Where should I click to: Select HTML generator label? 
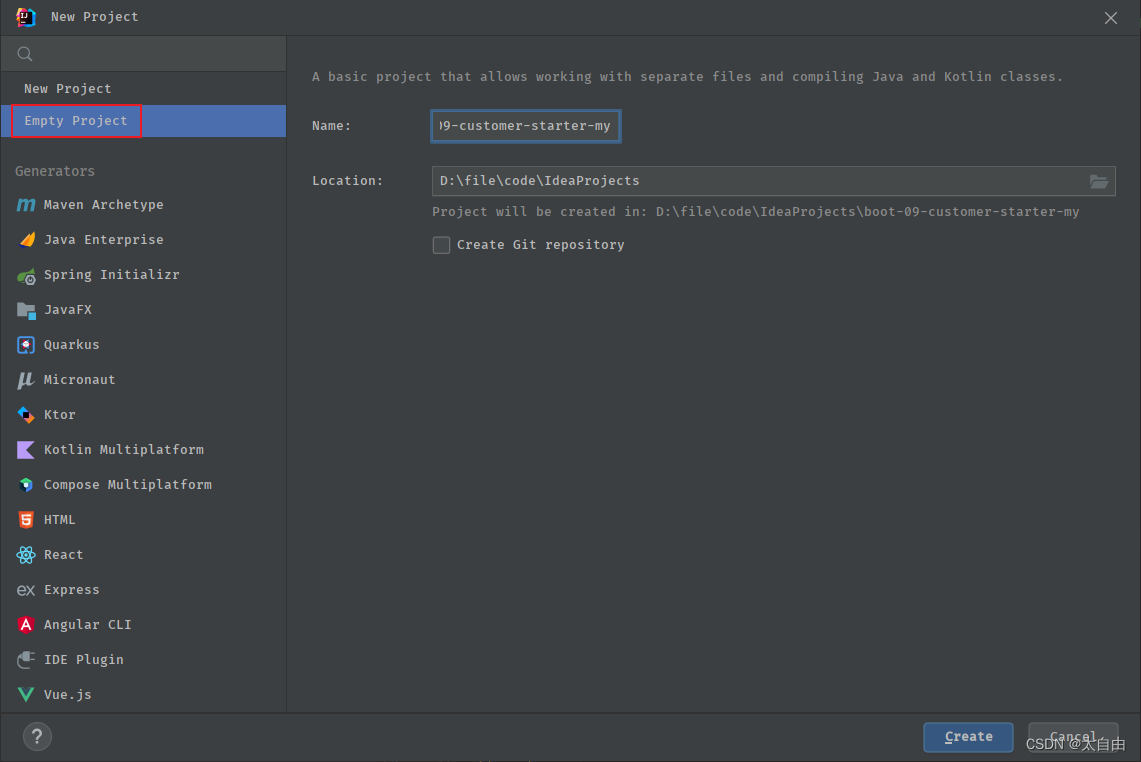click(60, 520)
